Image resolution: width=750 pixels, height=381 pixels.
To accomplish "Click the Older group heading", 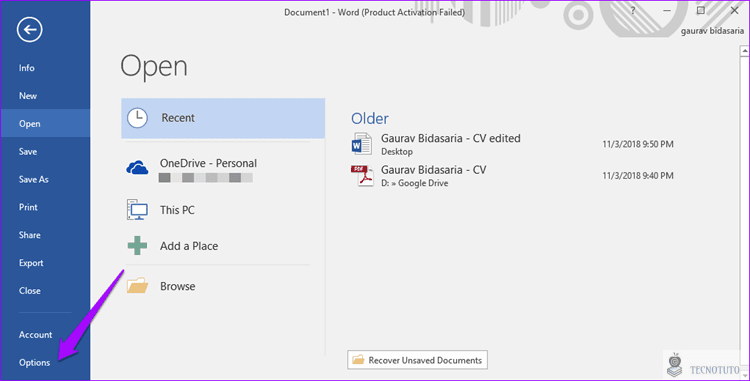I will coord(370,118).
